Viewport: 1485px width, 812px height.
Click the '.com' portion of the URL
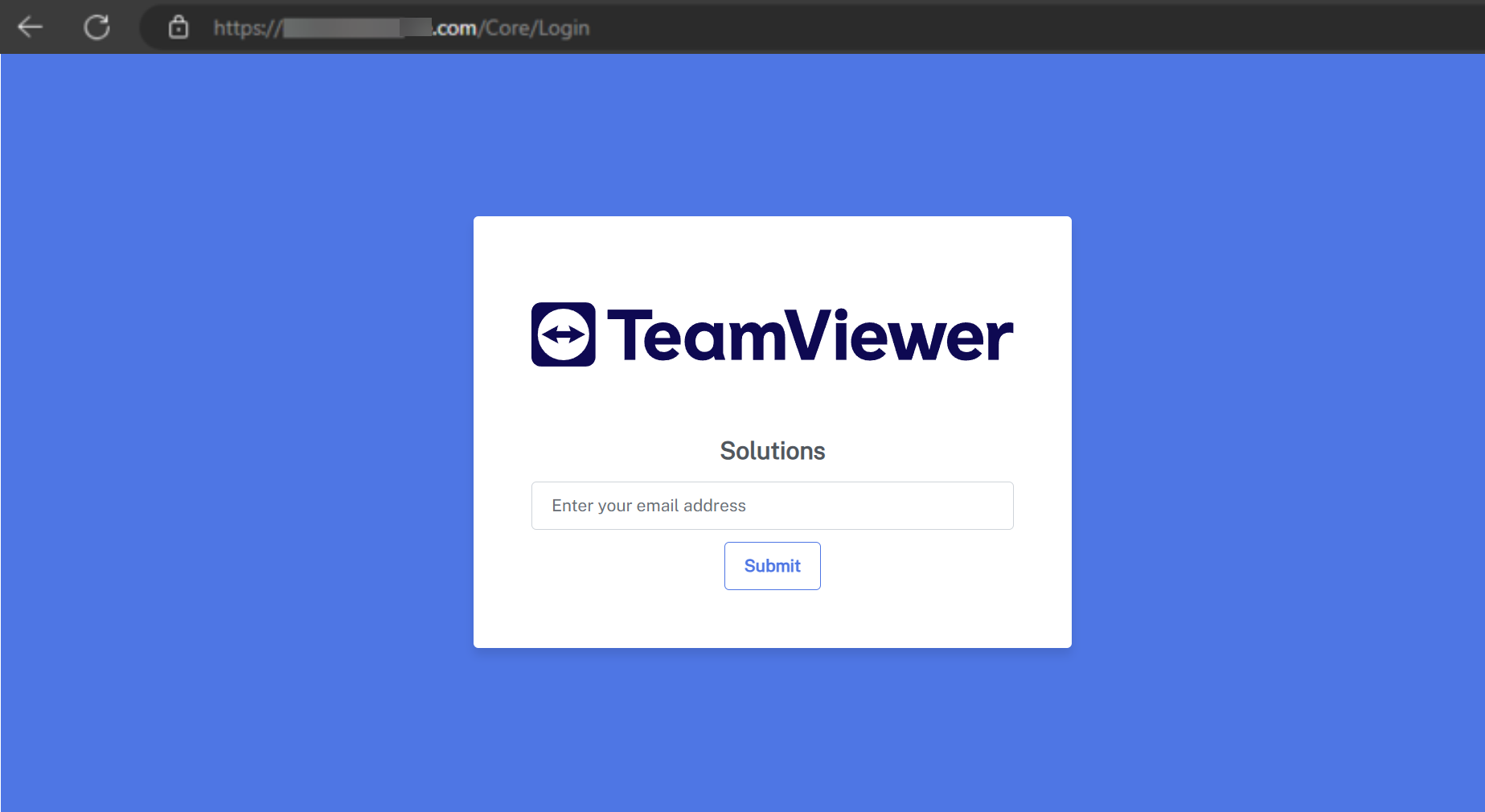[x=455, y=28]
